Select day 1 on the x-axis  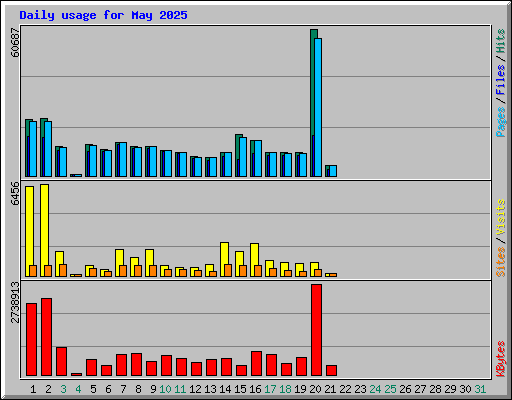click(33, 389)
